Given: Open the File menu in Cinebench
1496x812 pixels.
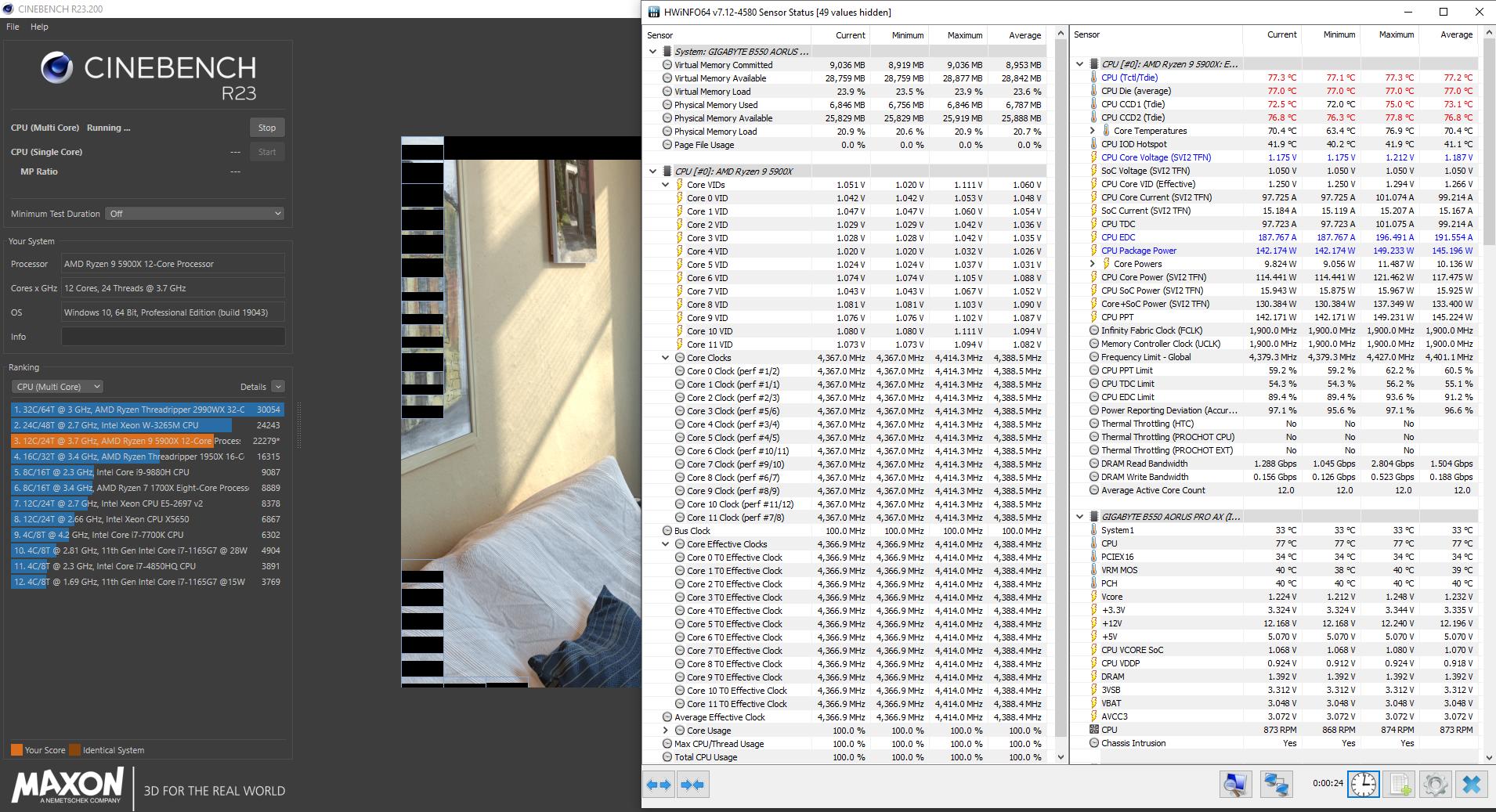Looking at the screenshot, I should (13, 27).
